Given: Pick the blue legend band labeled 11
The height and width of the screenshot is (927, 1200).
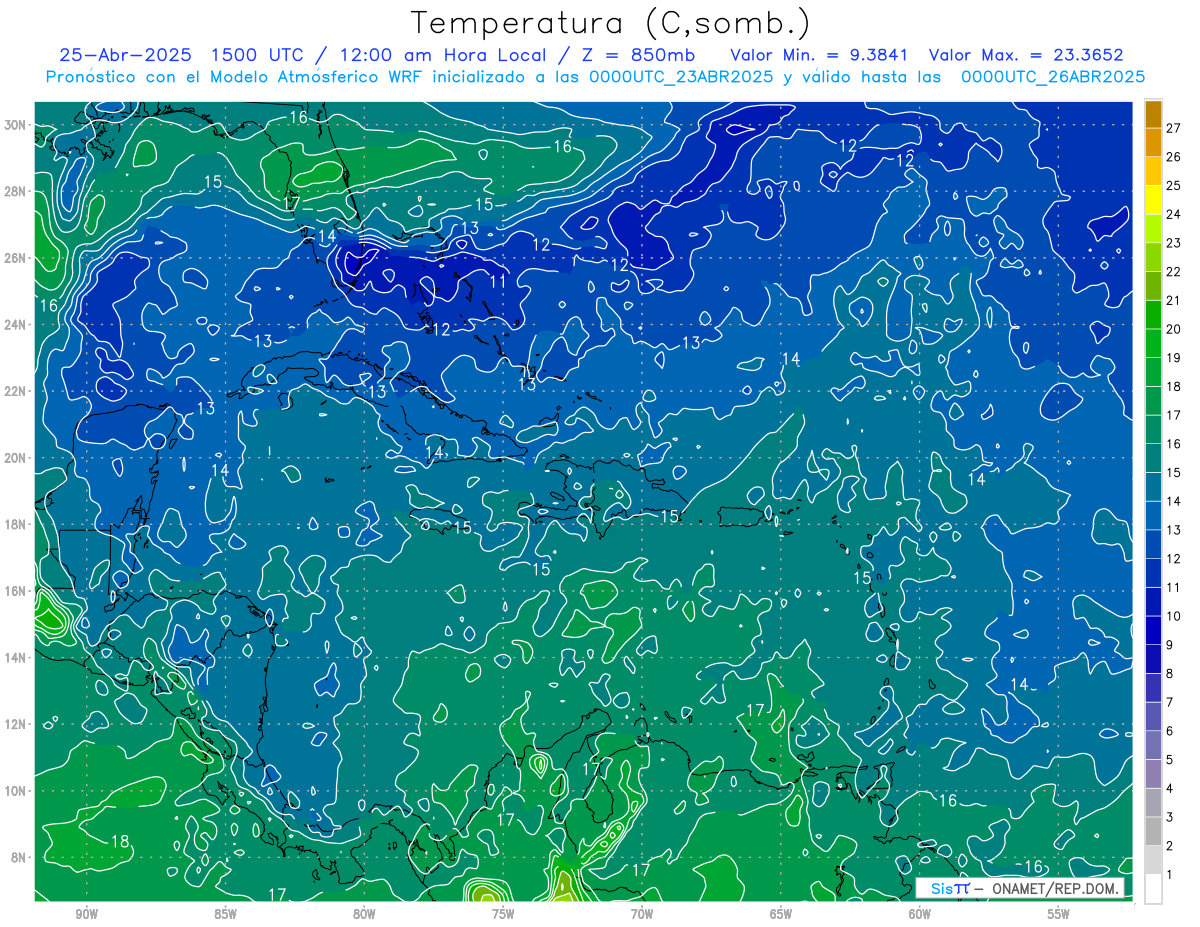Looking at the screenshot, I should click(x=1153, y=573).
